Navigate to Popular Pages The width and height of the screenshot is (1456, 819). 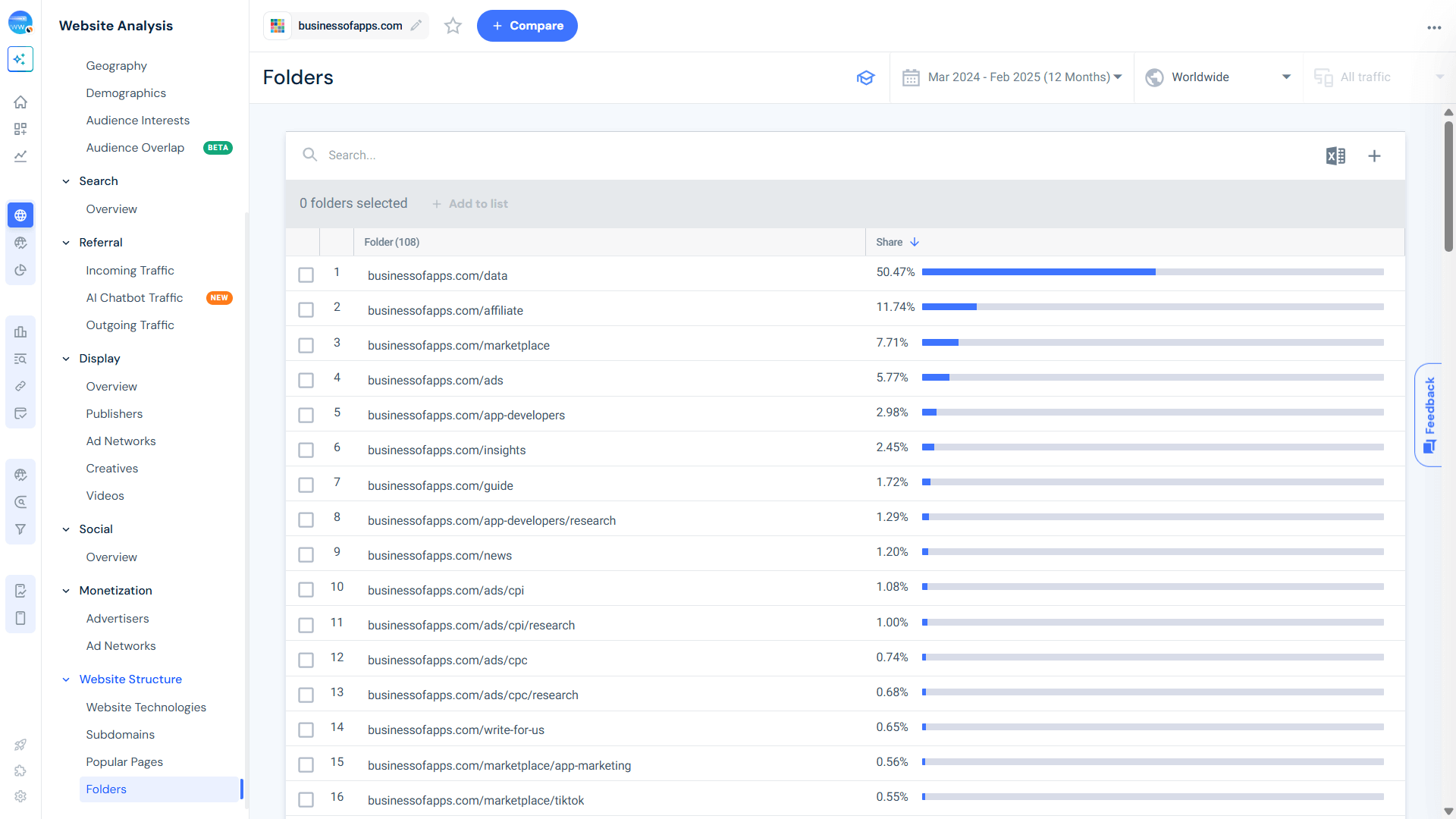click(124, 762)
